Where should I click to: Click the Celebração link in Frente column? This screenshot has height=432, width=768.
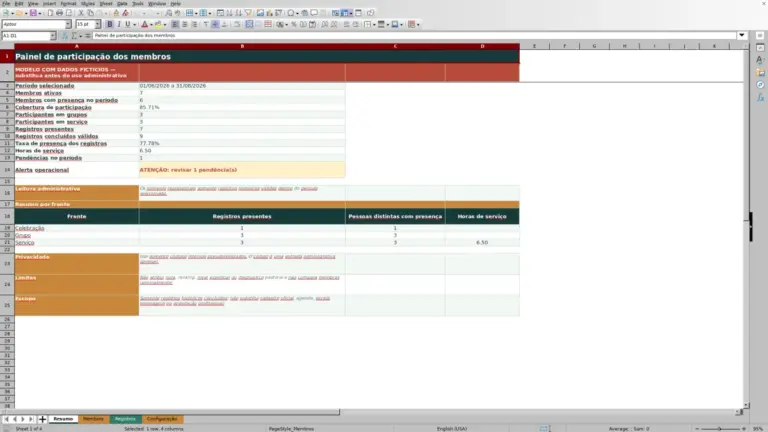point(29,228)
